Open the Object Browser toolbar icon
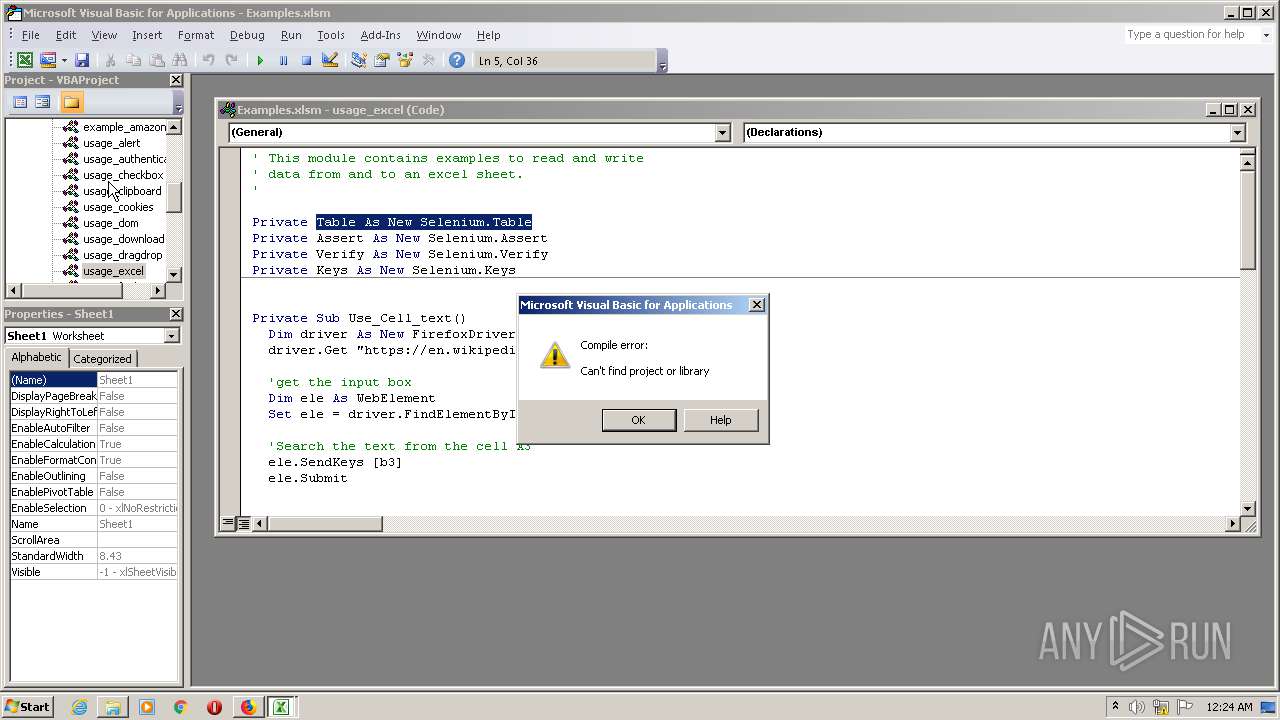The image size is (1280, 720). [405, 61]
